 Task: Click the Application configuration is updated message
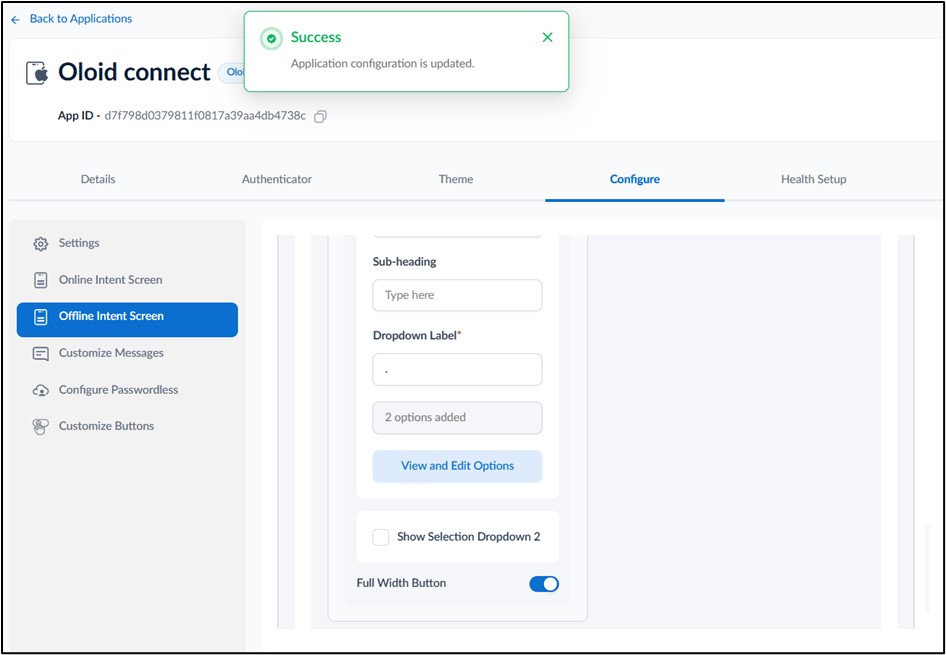pos(383,64)
